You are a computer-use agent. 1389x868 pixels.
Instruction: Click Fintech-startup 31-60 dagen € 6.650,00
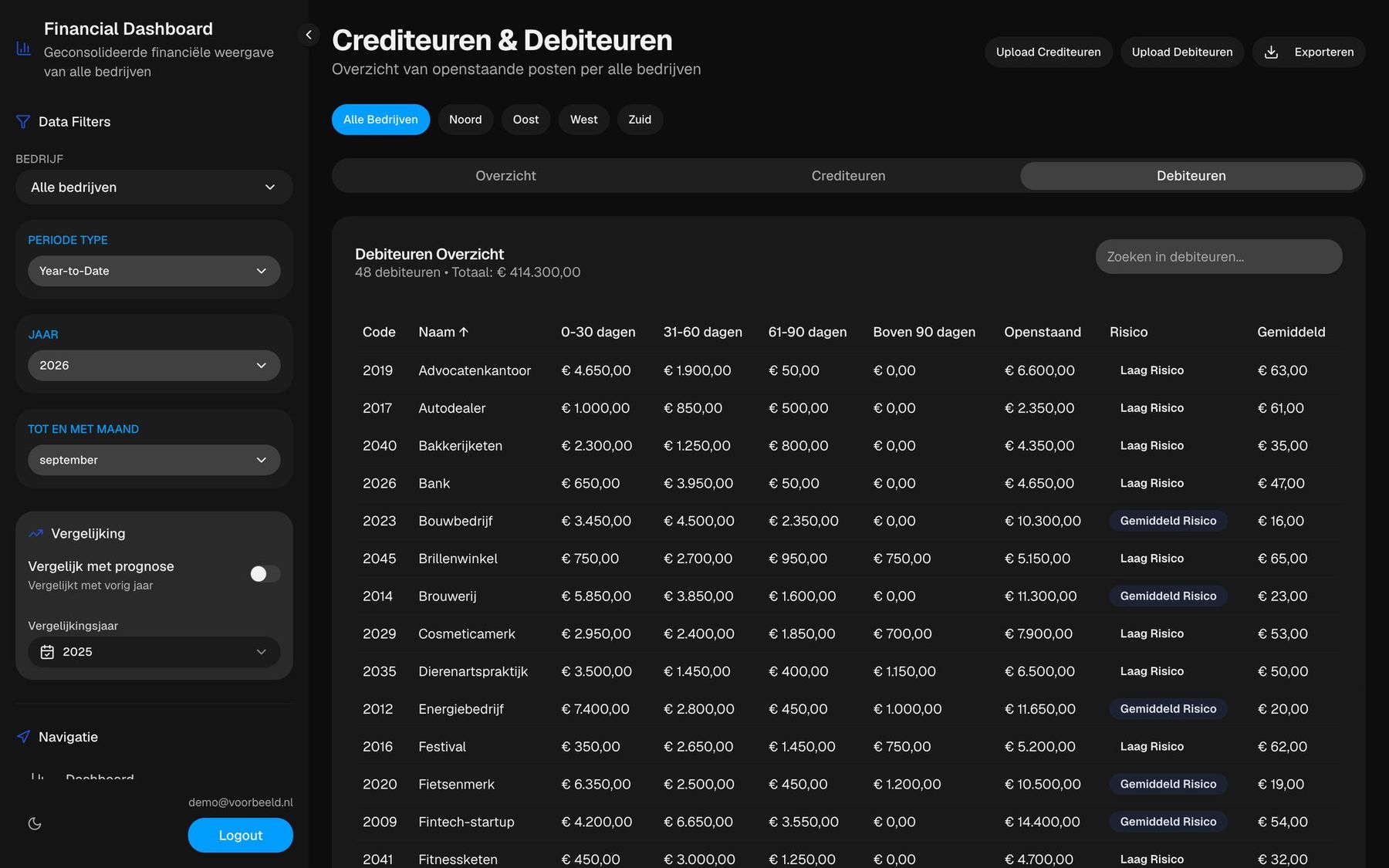click(x=698, y=822)
